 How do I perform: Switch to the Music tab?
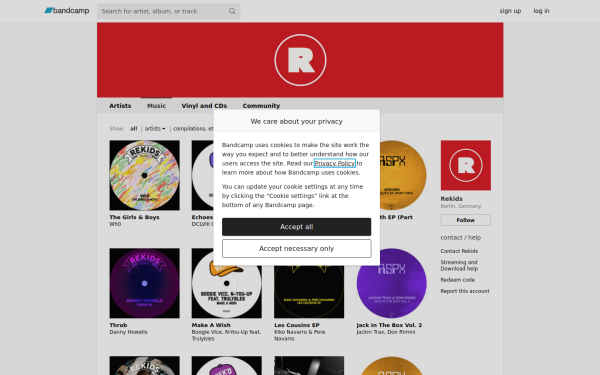[x=157, y=106]
